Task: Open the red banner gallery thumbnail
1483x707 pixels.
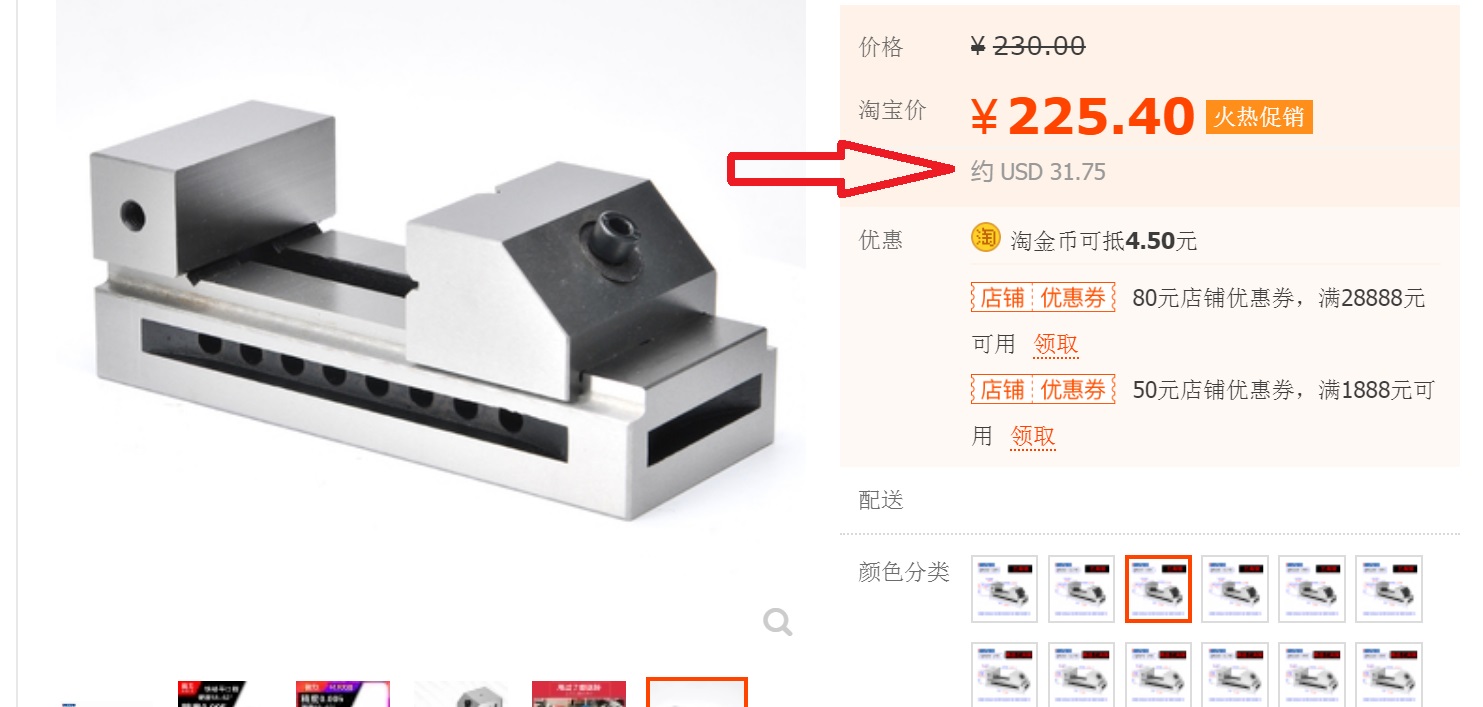Action: pos(579,693)
